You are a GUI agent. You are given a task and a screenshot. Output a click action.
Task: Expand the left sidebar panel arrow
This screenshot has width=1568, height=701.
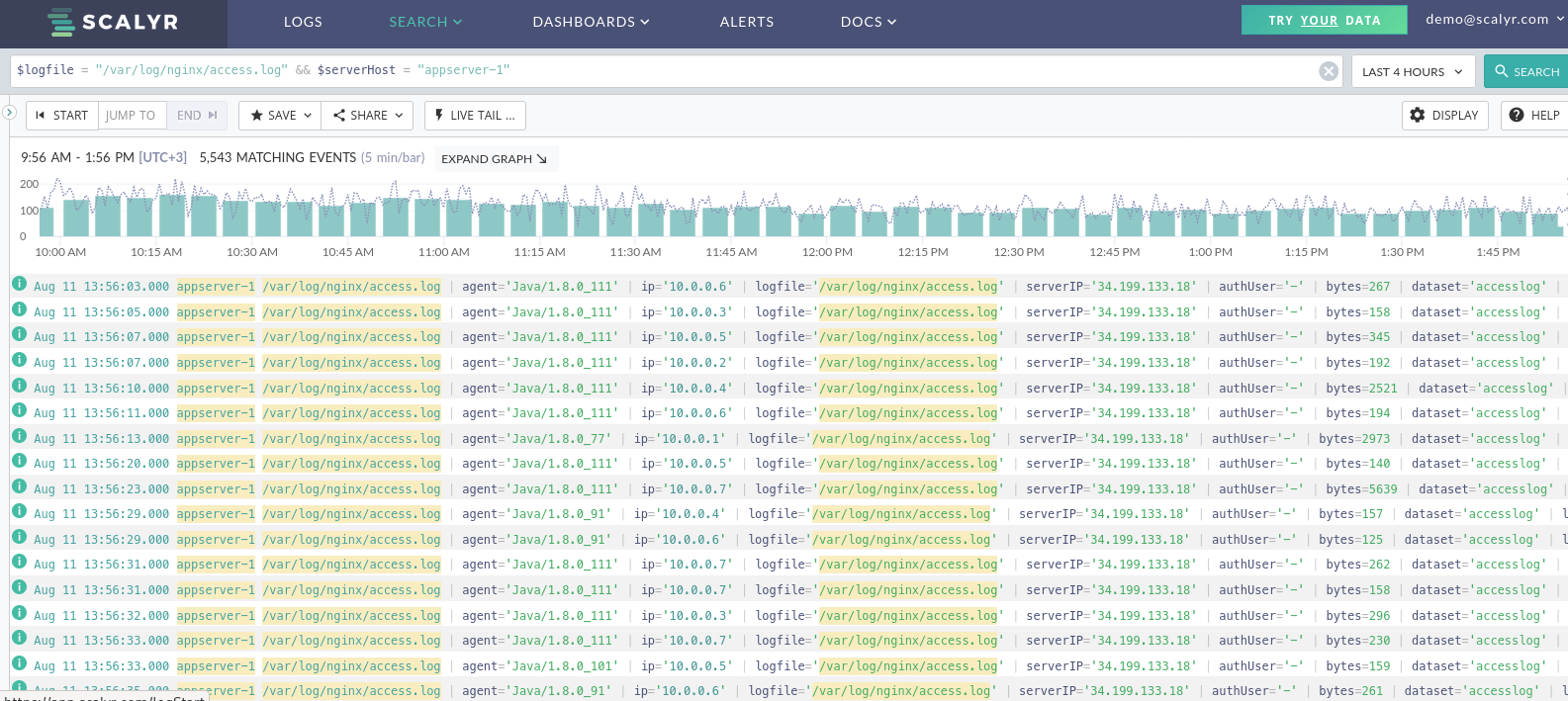click(x=9, y=113)
